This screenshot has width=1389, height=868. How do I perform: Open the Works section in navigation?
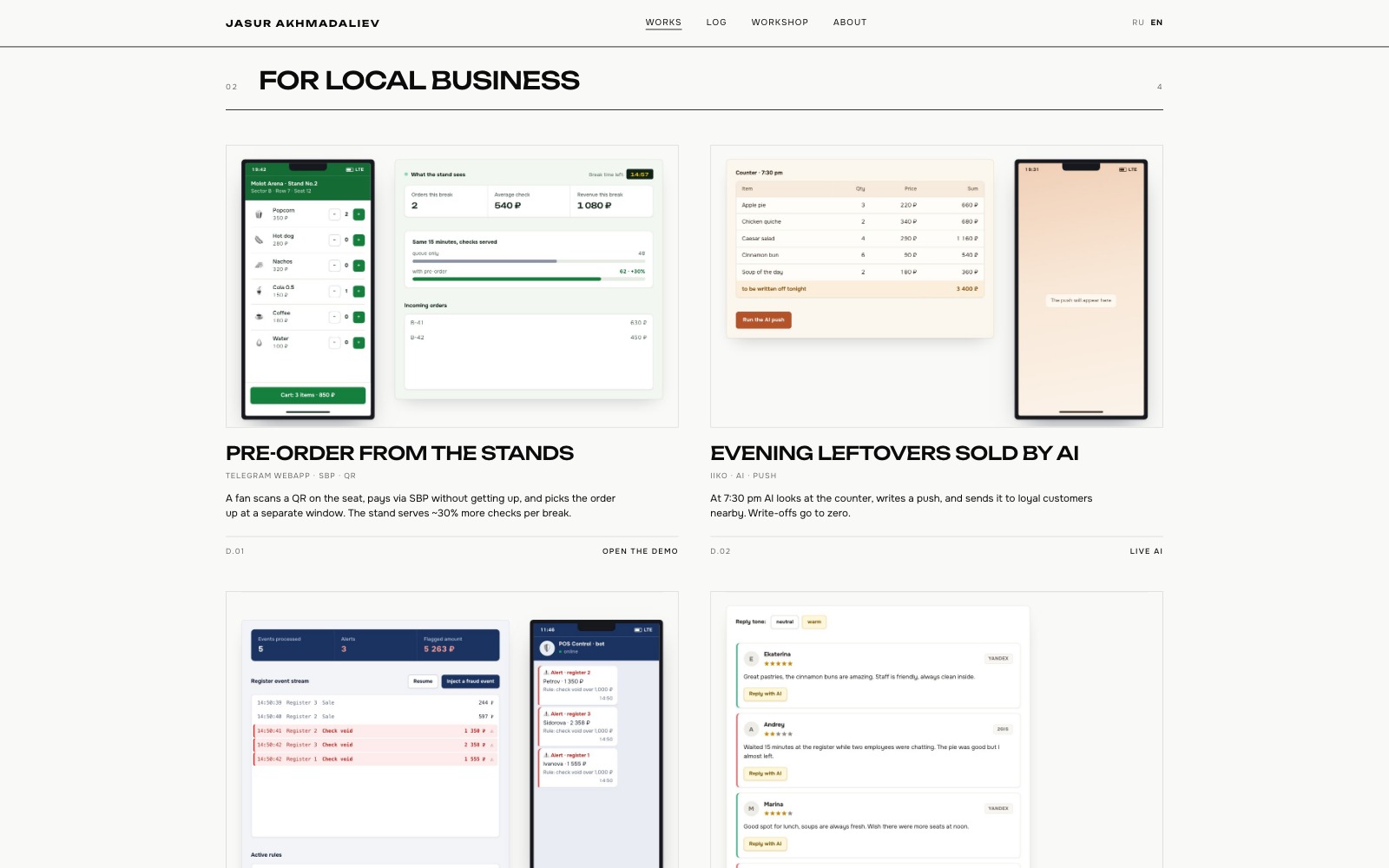pyautogui.click(x=663, y=23)
